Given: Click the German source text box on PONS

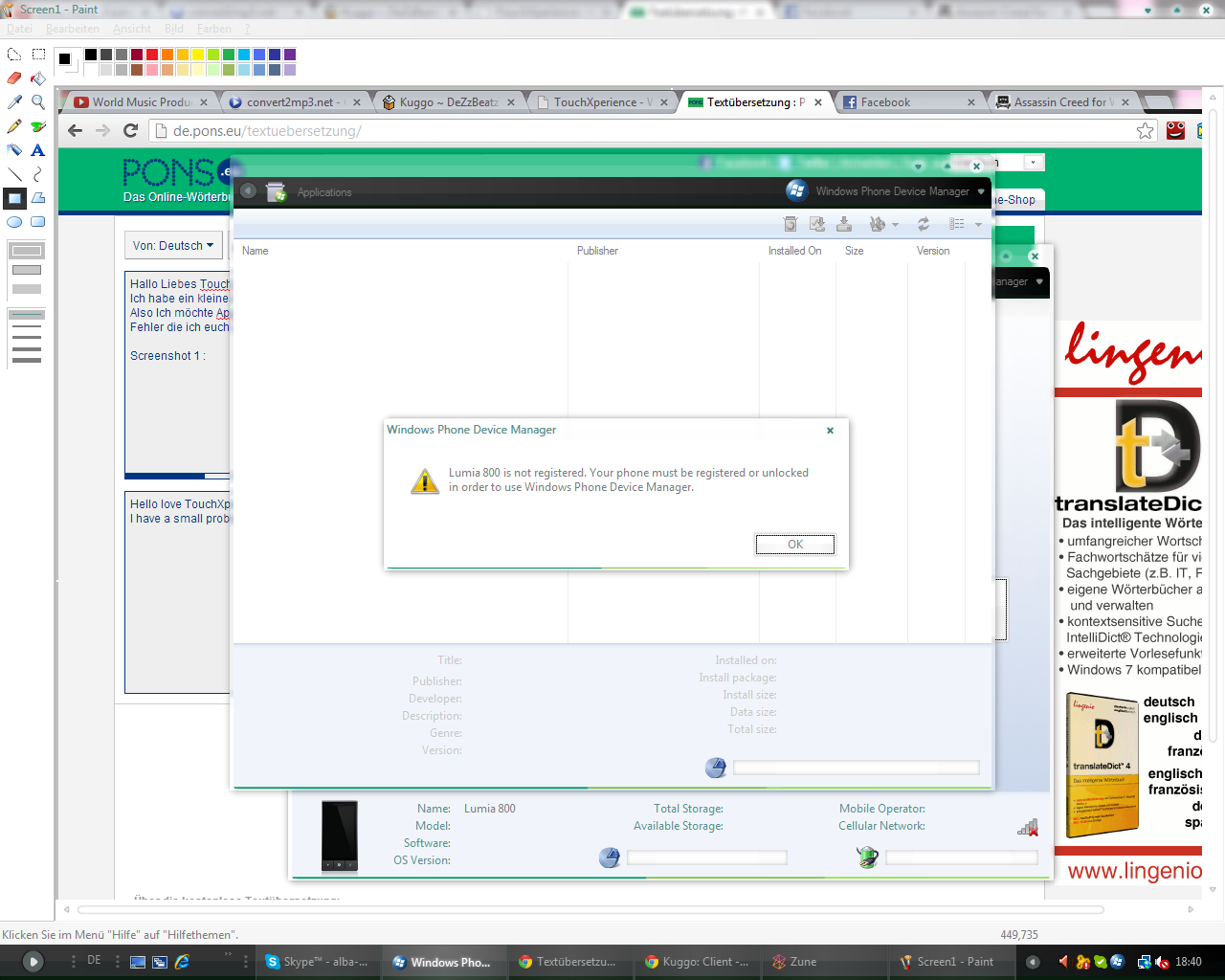Looking at the screenshot, I should tap(177, 373).
